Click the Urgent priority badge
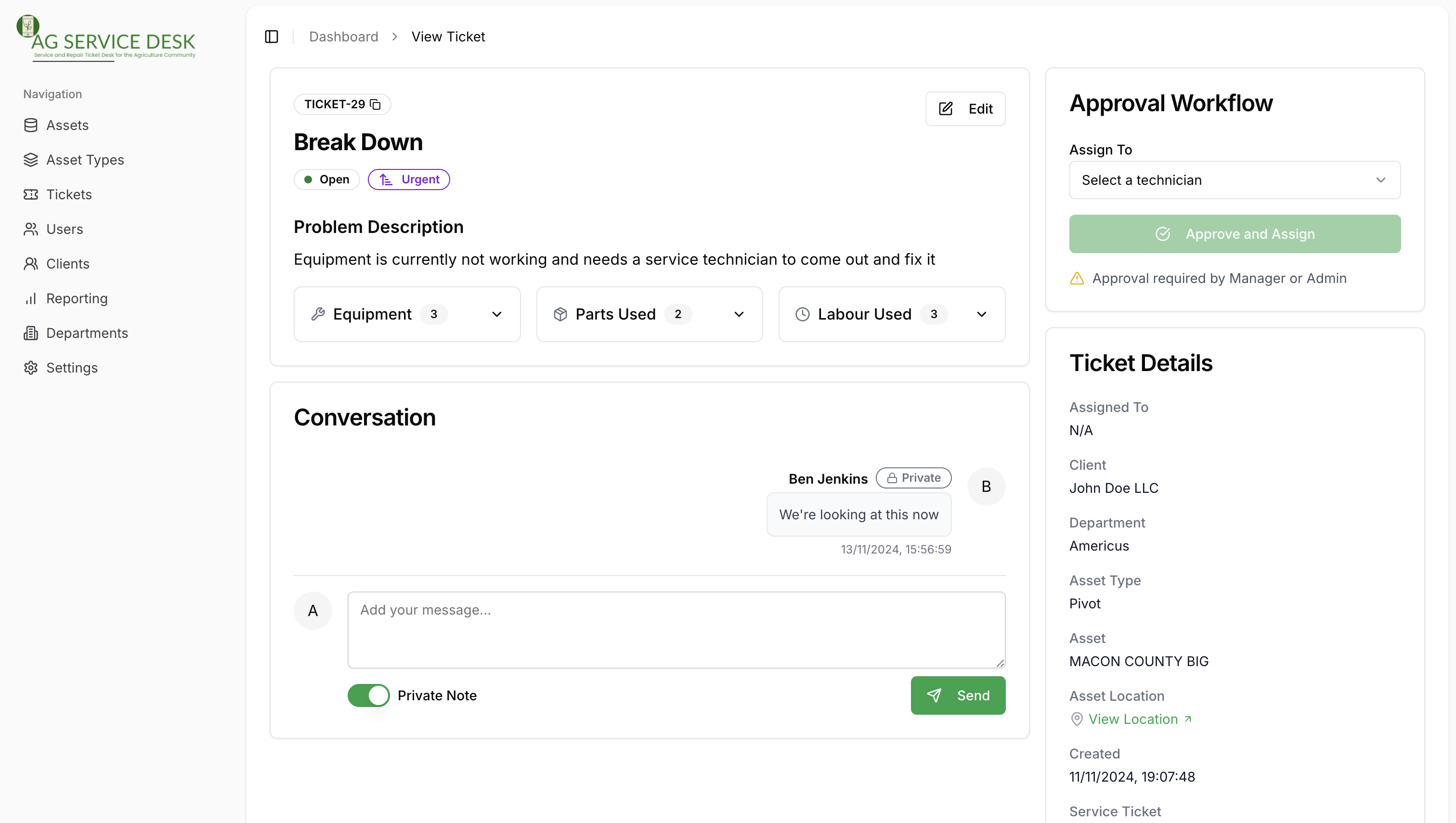The width and height of the screenshot is (1456, 823). [409, 179]
